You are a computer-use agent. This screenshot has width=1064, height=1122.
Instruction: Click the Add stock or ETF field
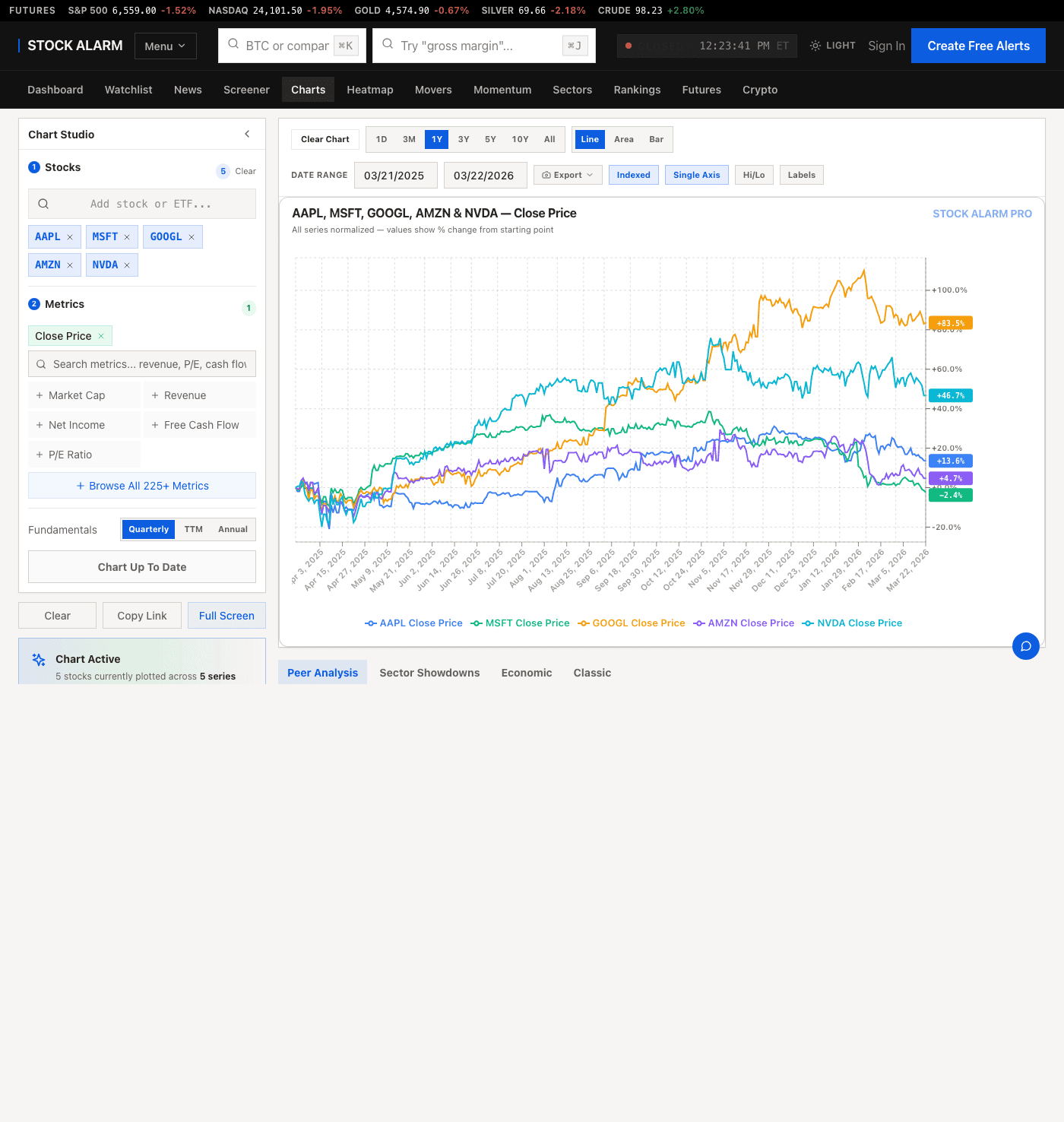[x=142, y=204]
